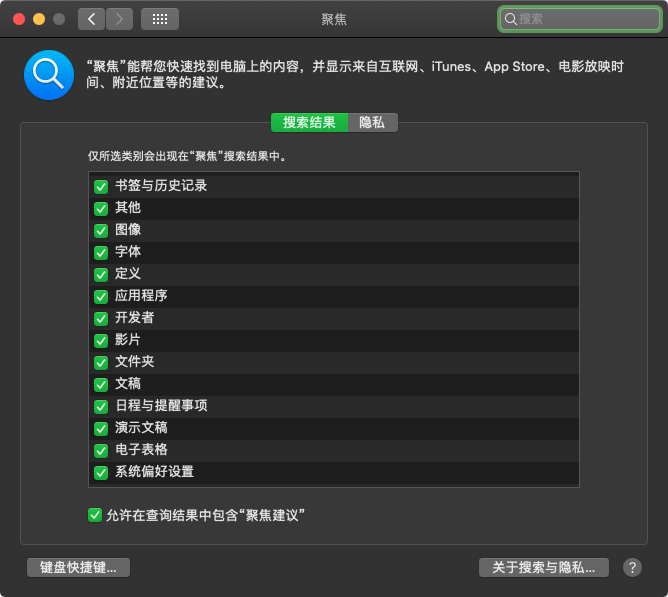The width and height of the screenshot is (668, 597).
Task: Click 关于搜索与隐私... button
Action: click(544, 568)
